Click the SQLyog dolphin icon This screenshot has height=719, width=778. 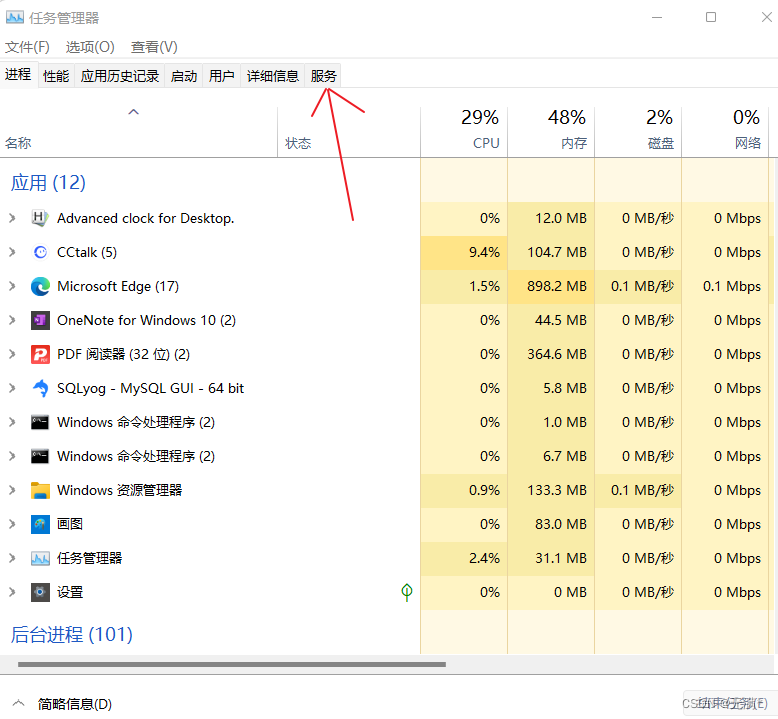click(40, 389)
